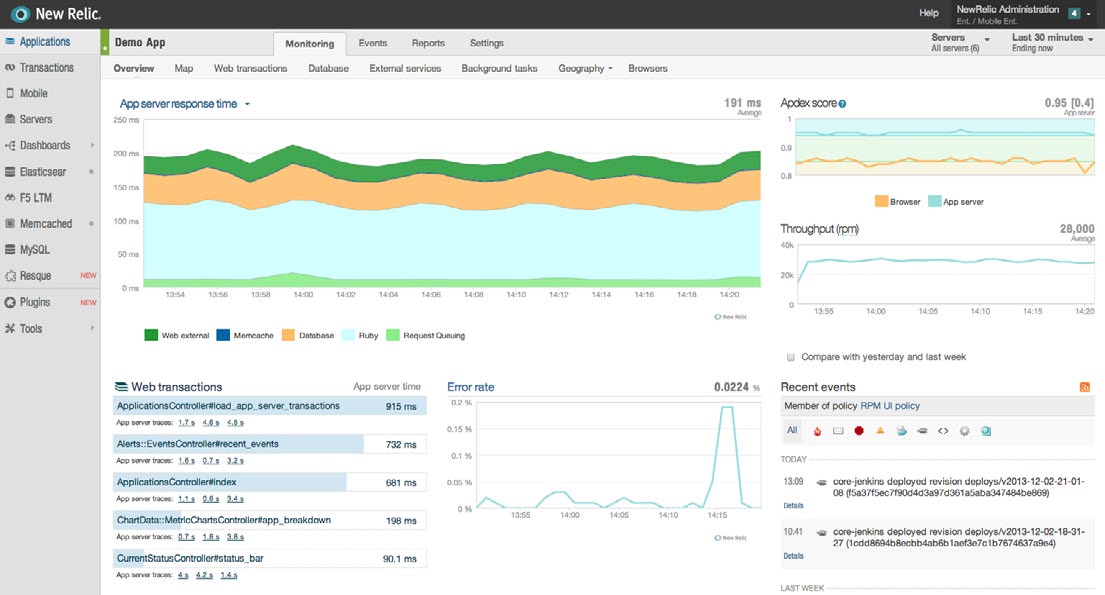Go to Transactions in sidebar

47,68
